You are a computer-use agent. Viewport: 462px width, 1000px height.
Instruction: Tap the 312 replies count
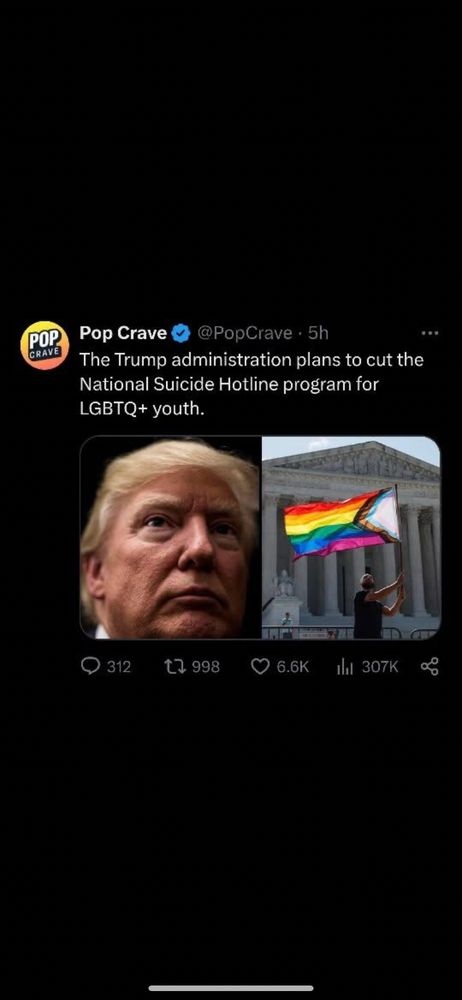point(119,666)
